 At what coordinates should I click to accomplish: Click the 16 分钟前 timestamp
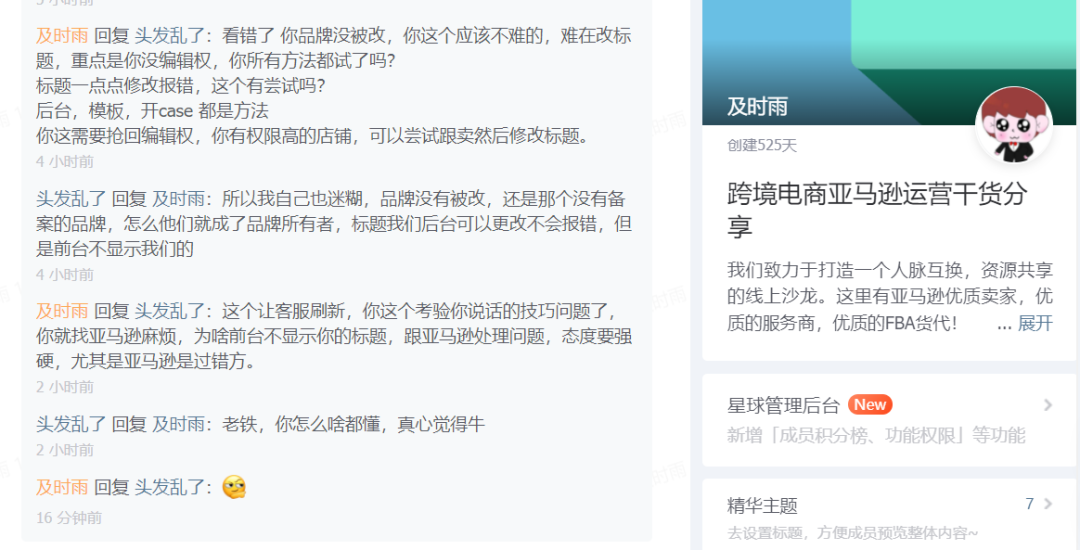pyautogui.click(x=69, y=518)
